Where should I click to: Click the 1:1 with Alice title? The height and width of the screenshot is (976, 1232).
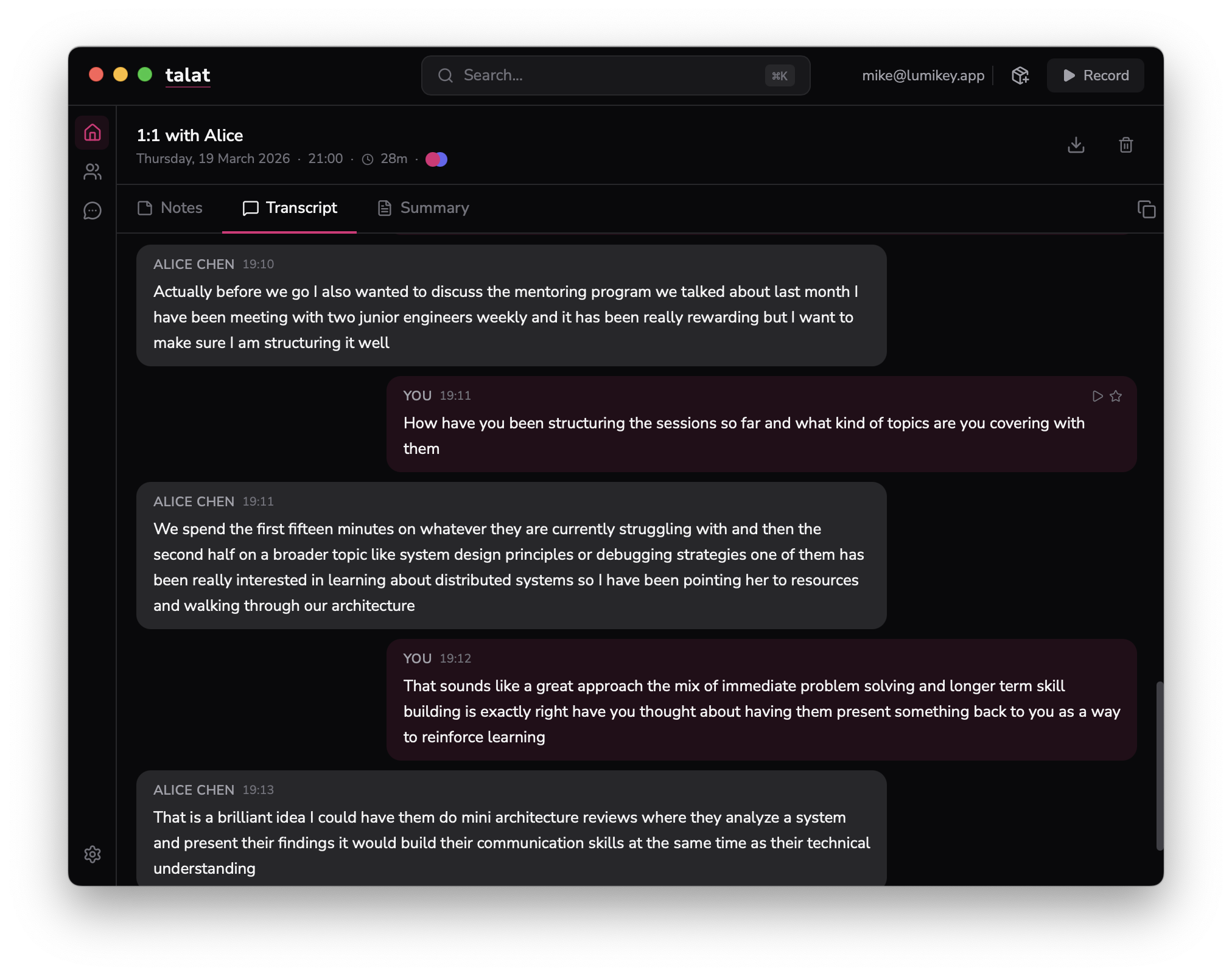[x=190, y=135]
